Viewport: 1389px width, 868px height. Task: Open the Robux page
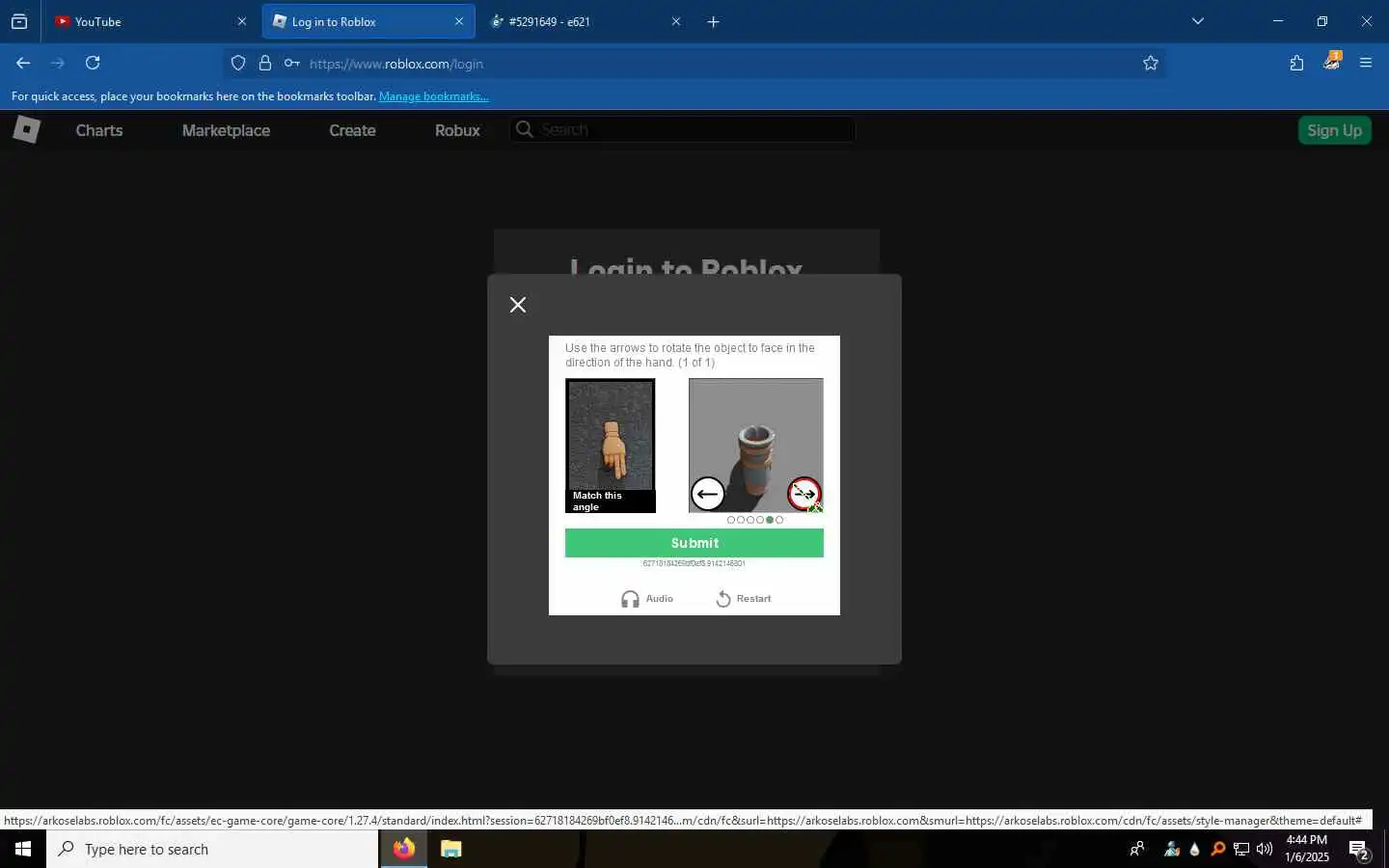457,130
